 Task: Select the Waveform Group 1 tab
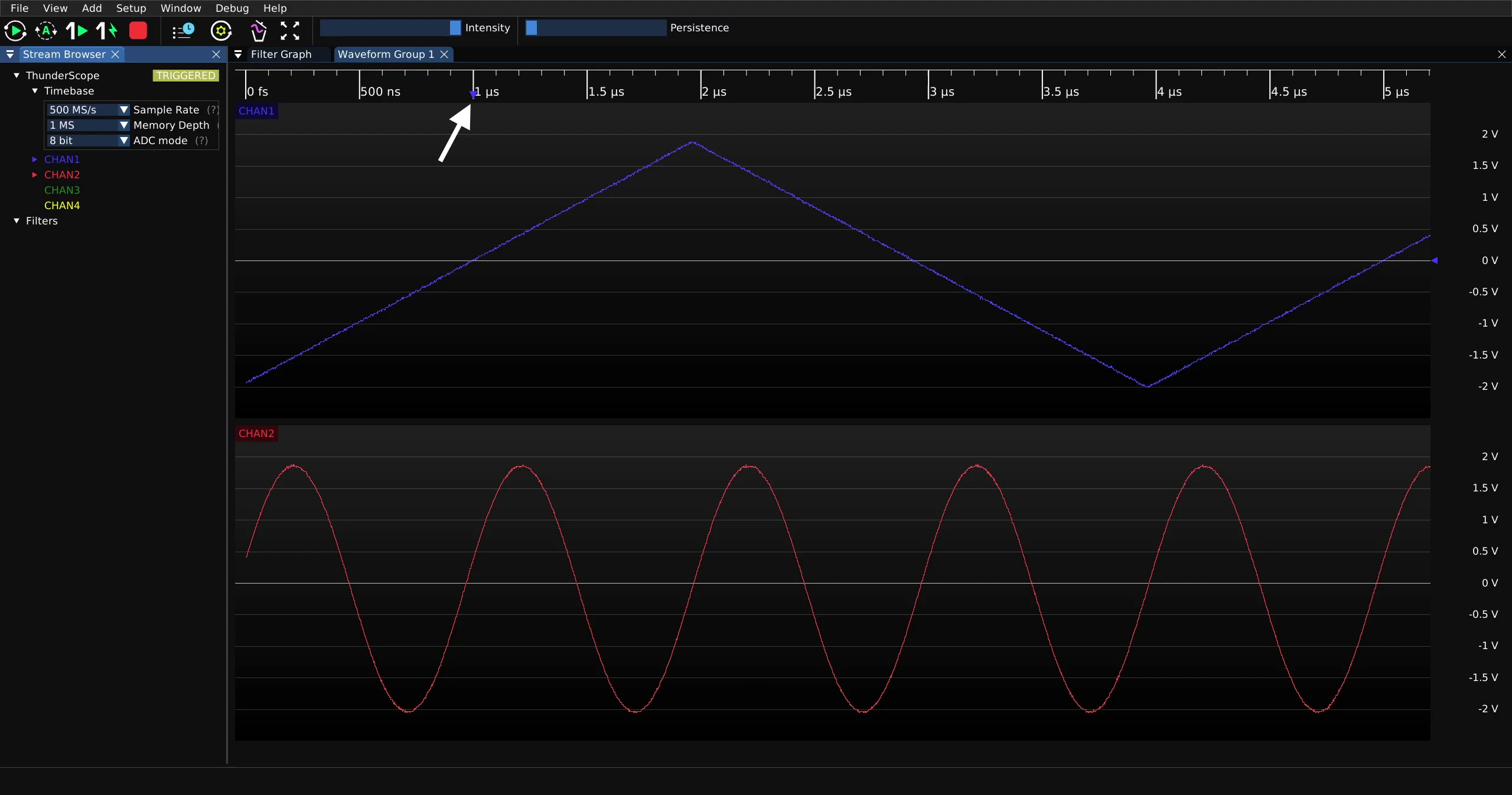tap(386, 54)
